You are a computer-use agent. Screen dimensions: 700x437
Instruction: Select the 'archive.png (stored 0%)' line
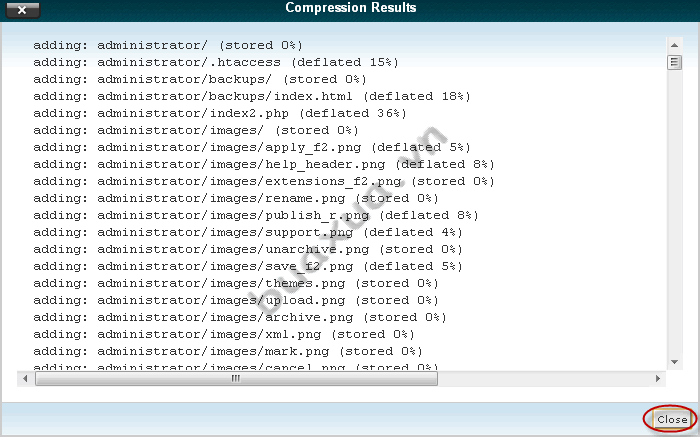coord(240,316)
